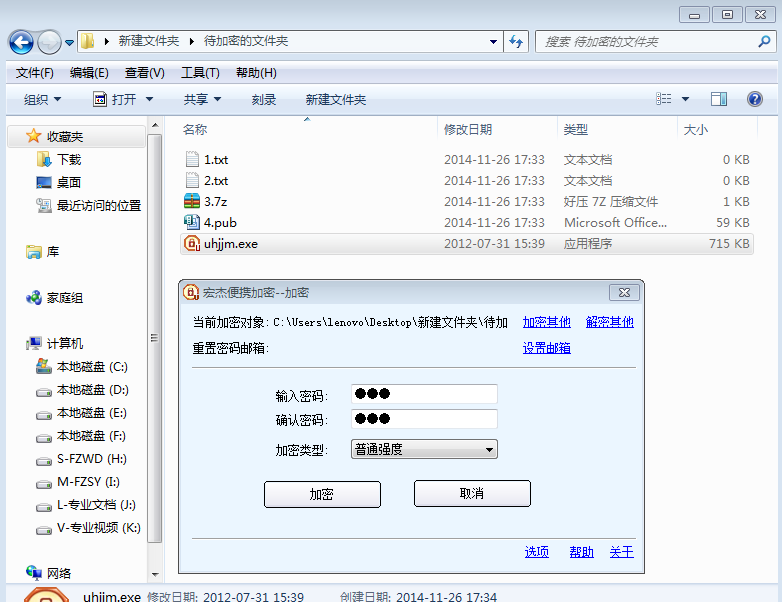Click 刻录 in the toolbar

(x=263, y=100)
